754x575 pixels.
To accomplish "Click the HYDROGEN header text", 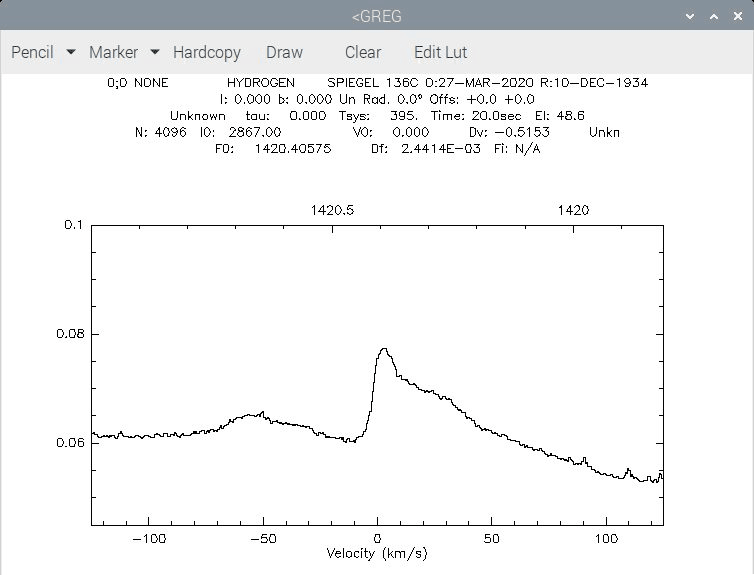I will [261, 83].
